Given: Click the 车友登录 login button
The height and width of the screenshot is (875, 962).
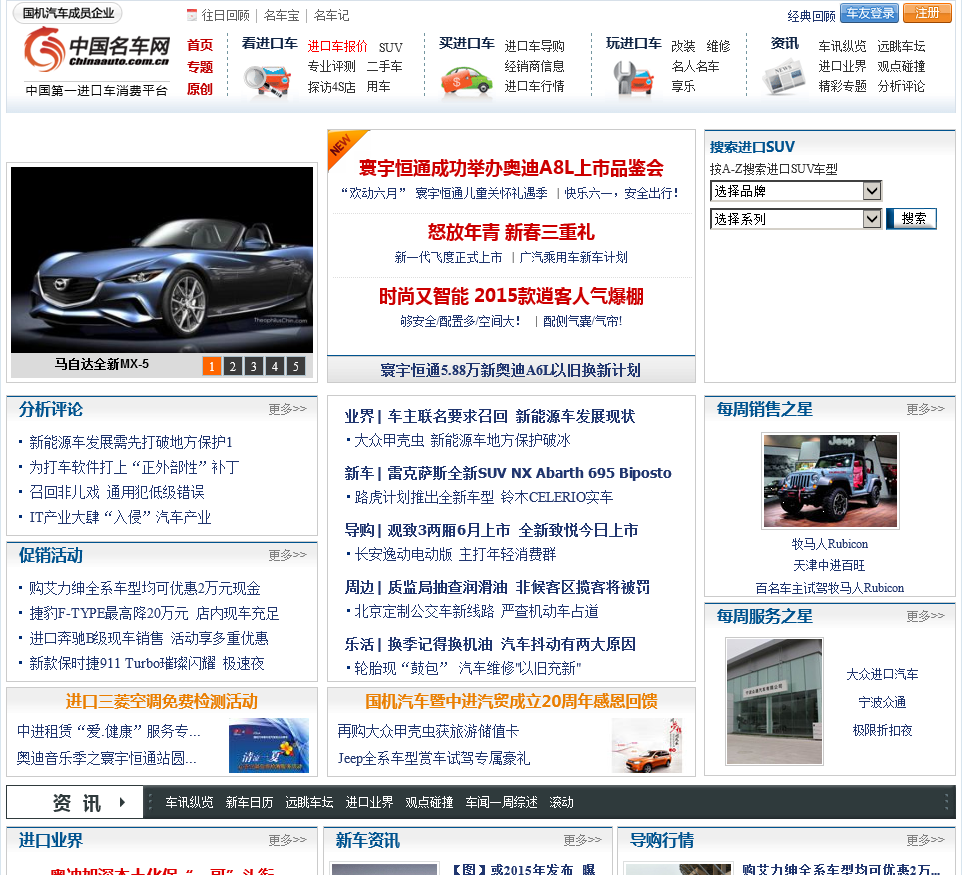Looking at the screenshot, I should click(869, 13).
